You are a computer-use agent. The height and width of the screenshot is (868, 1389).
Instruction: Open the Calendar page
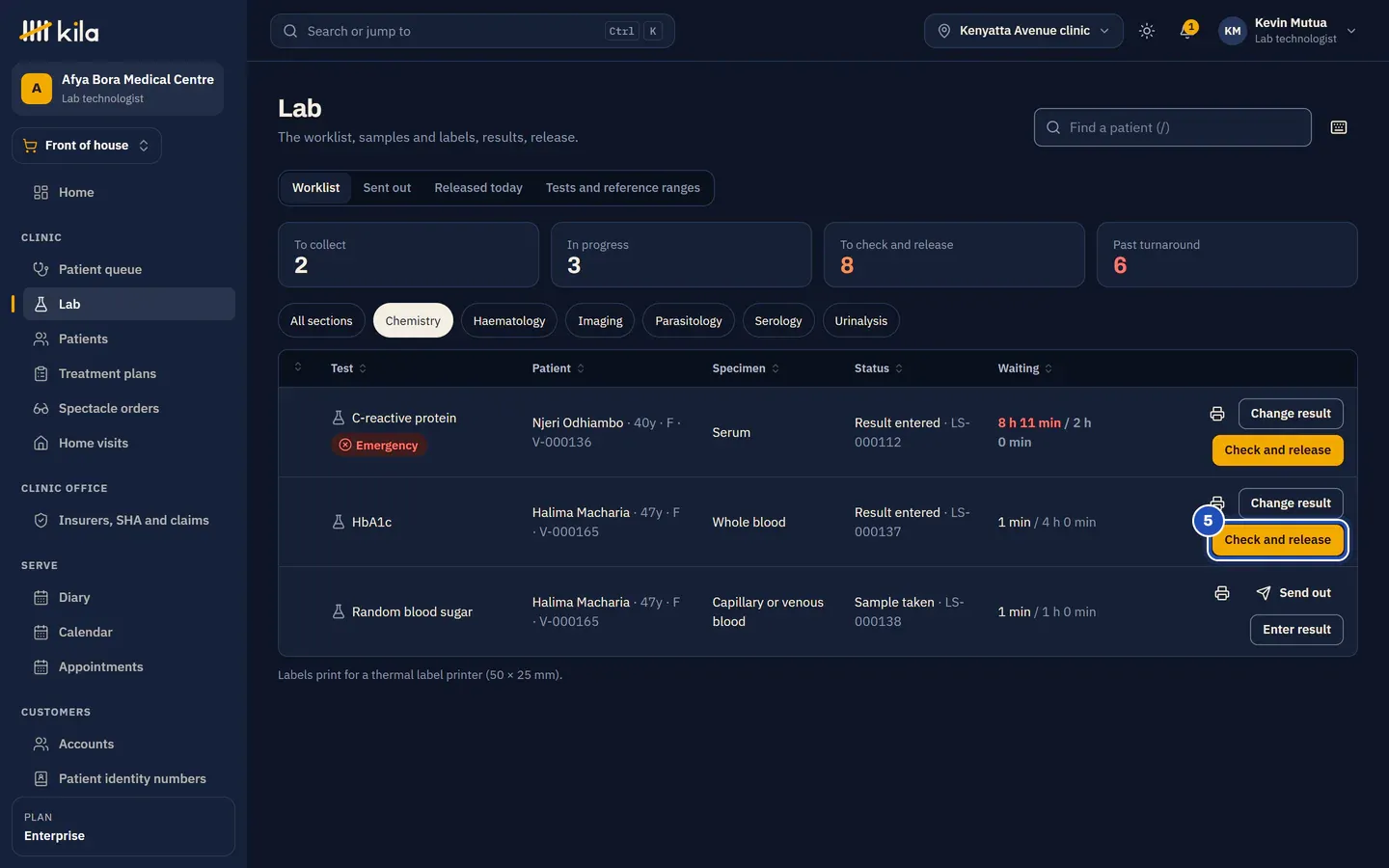click(129, 633)
